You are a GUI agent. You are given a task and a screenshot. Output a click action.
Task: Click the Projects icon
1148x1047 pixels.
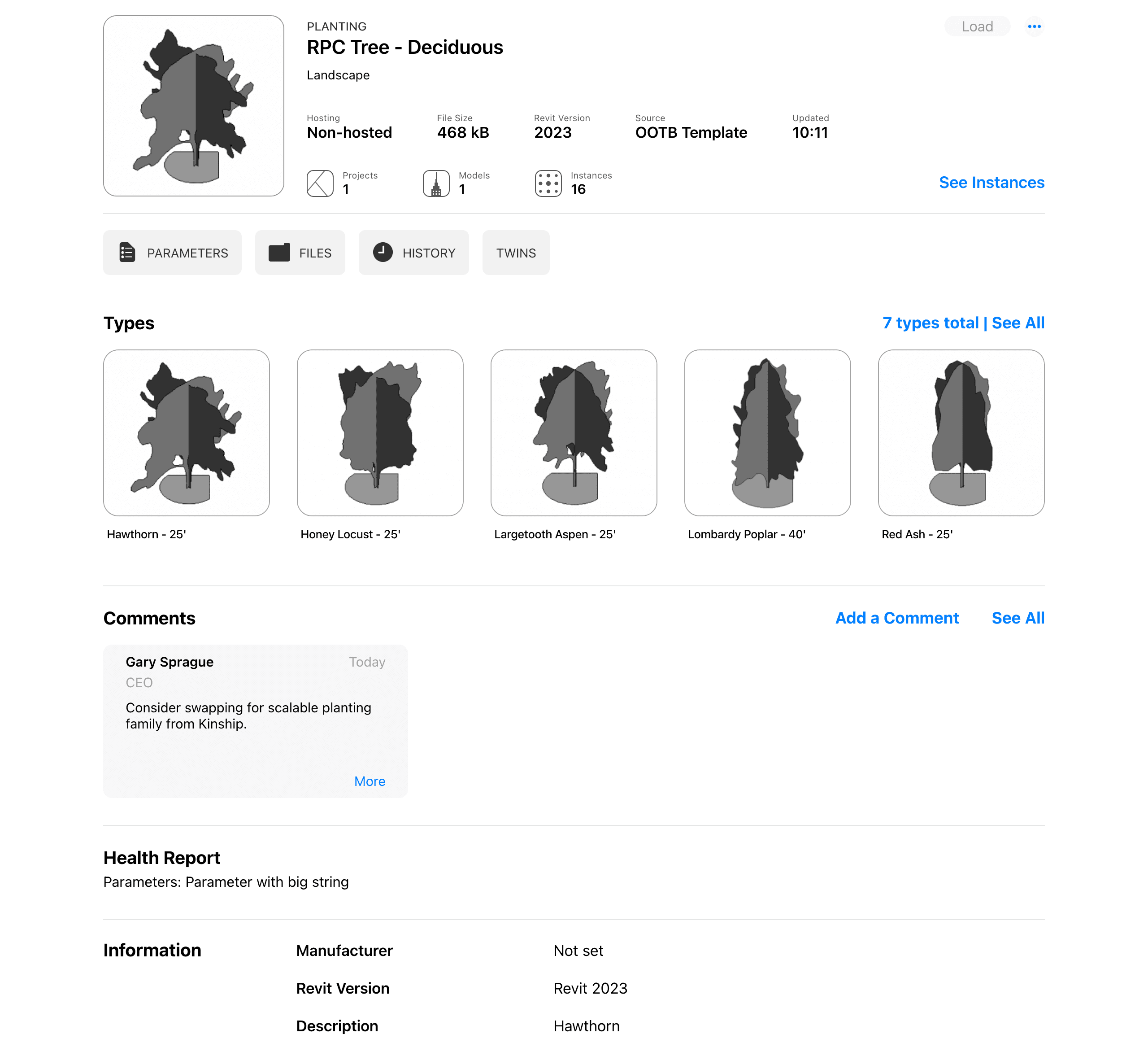tap(320, 183)
